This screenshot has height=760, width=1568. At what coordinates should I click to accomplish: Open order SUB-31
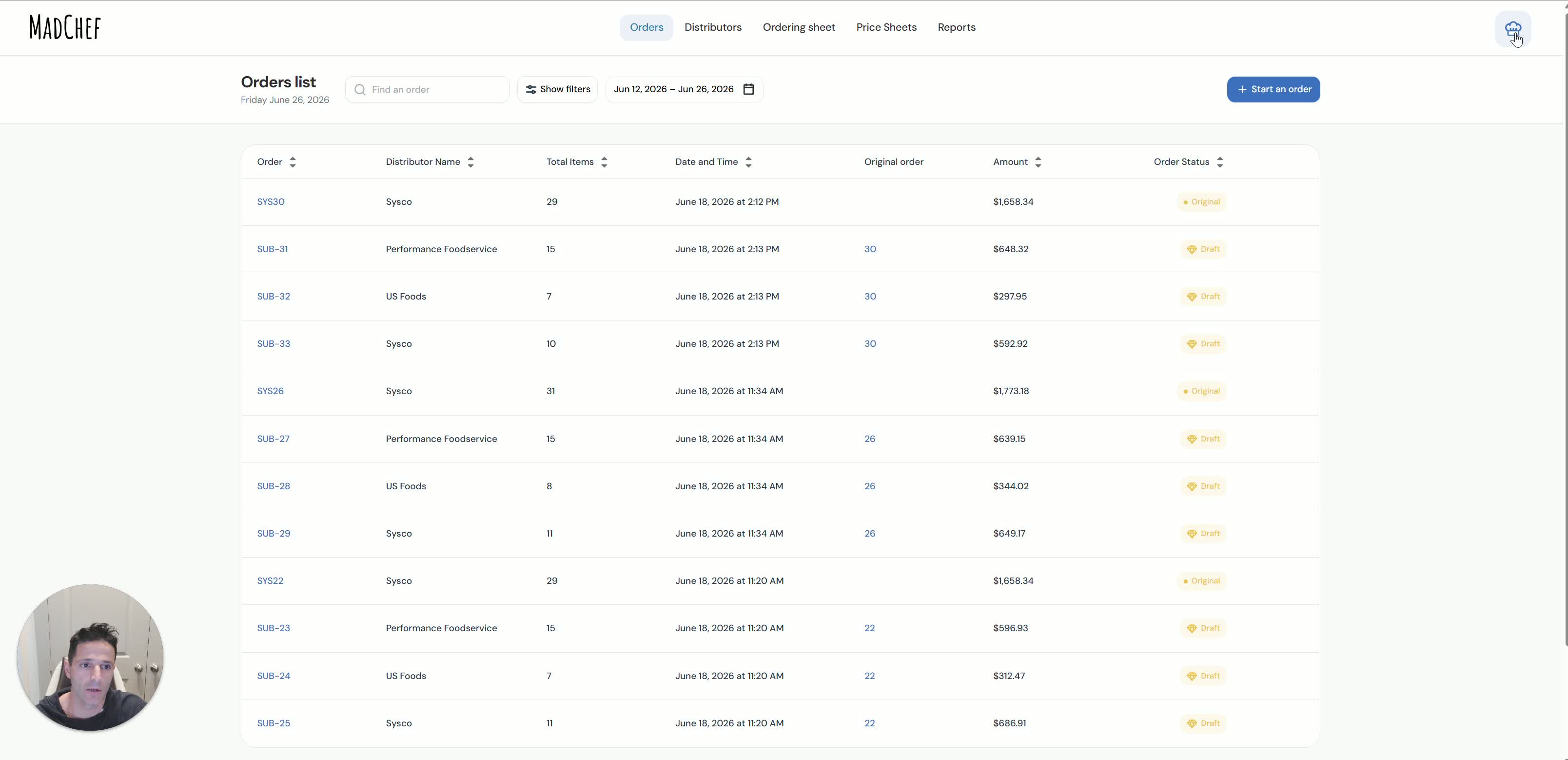pos(272,250)
